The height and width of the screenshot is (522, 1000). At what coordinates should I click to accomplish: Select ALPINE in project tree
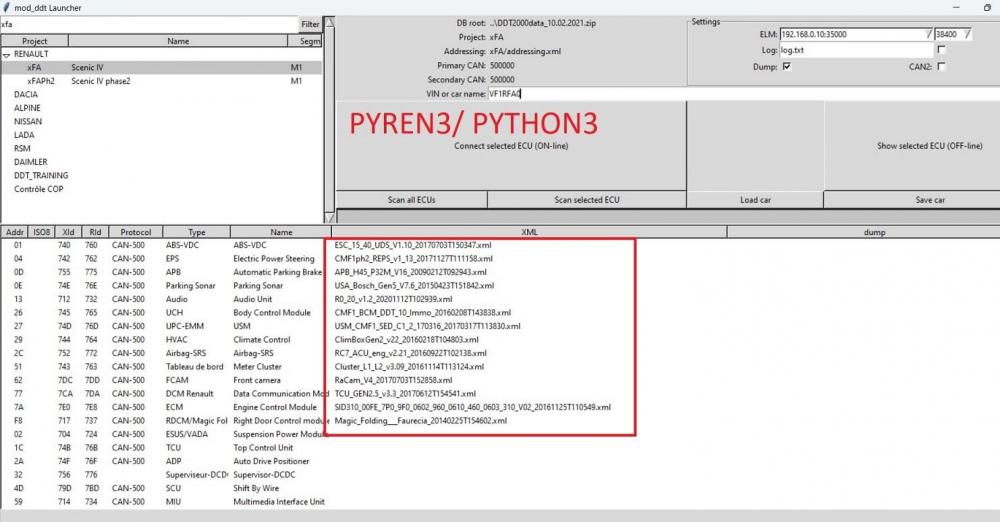pos(27,108)
